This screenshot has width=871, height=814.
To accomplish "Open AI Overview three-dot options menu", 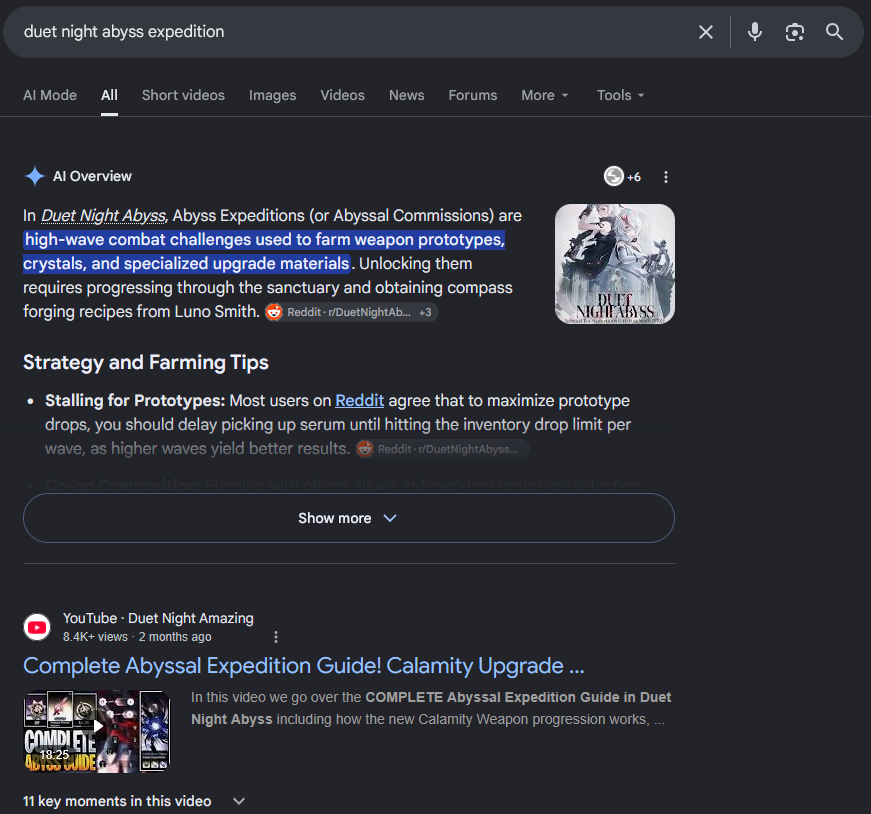I will pos(666,177).
